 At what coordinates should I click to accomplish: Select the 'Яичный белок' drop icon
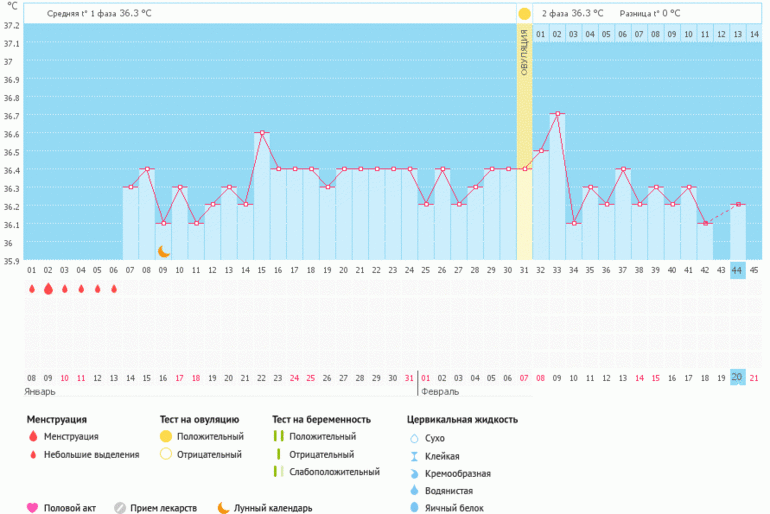pos(414,507)
